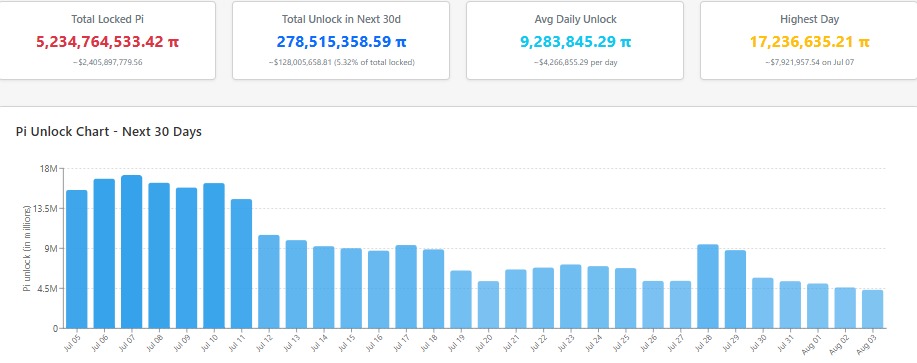Click the 0 y-axis label

click(x=56, y=329)
